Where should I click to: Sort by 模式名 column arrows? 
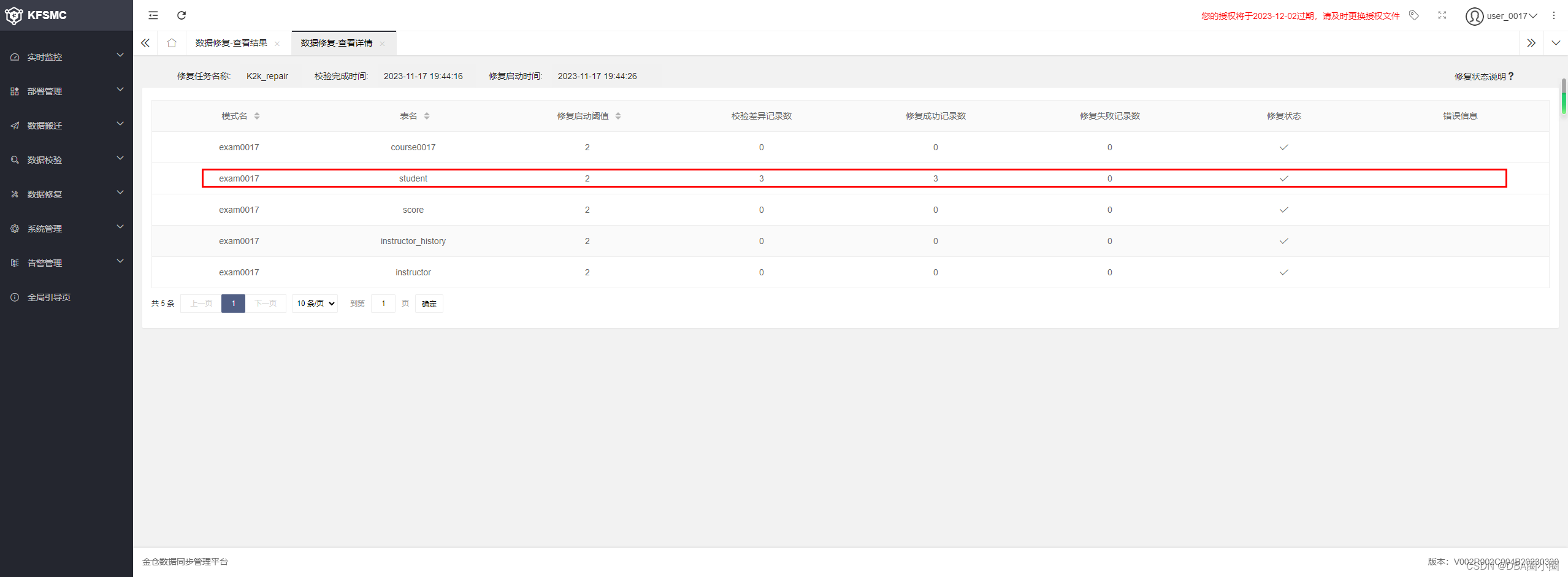tap(257, 116)
